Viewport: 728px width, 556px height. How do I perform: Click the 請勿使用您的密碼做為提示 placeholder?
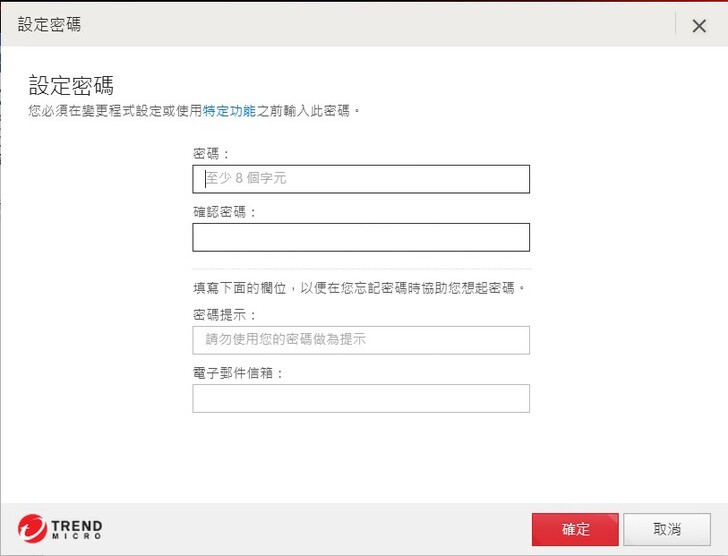tap(286, 340)
